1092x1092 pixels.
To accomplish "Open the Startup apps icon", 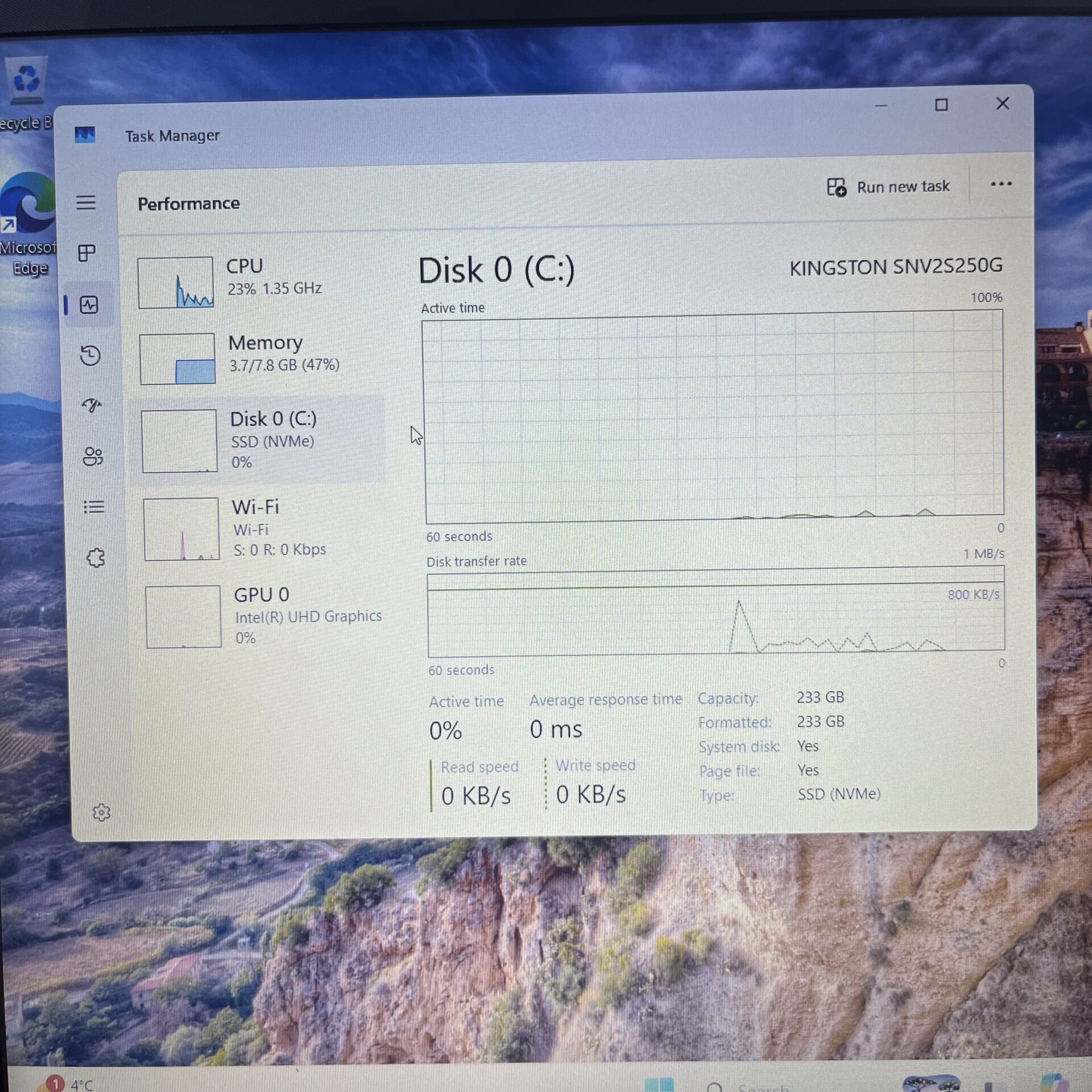I will (91, 405).
